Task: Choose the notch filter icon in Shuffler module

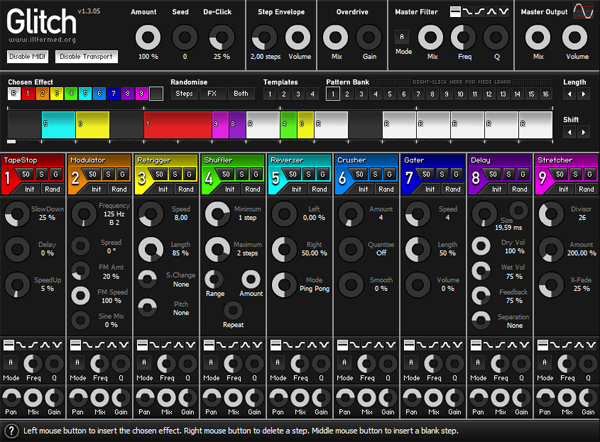Action: (x=257, y=345)
